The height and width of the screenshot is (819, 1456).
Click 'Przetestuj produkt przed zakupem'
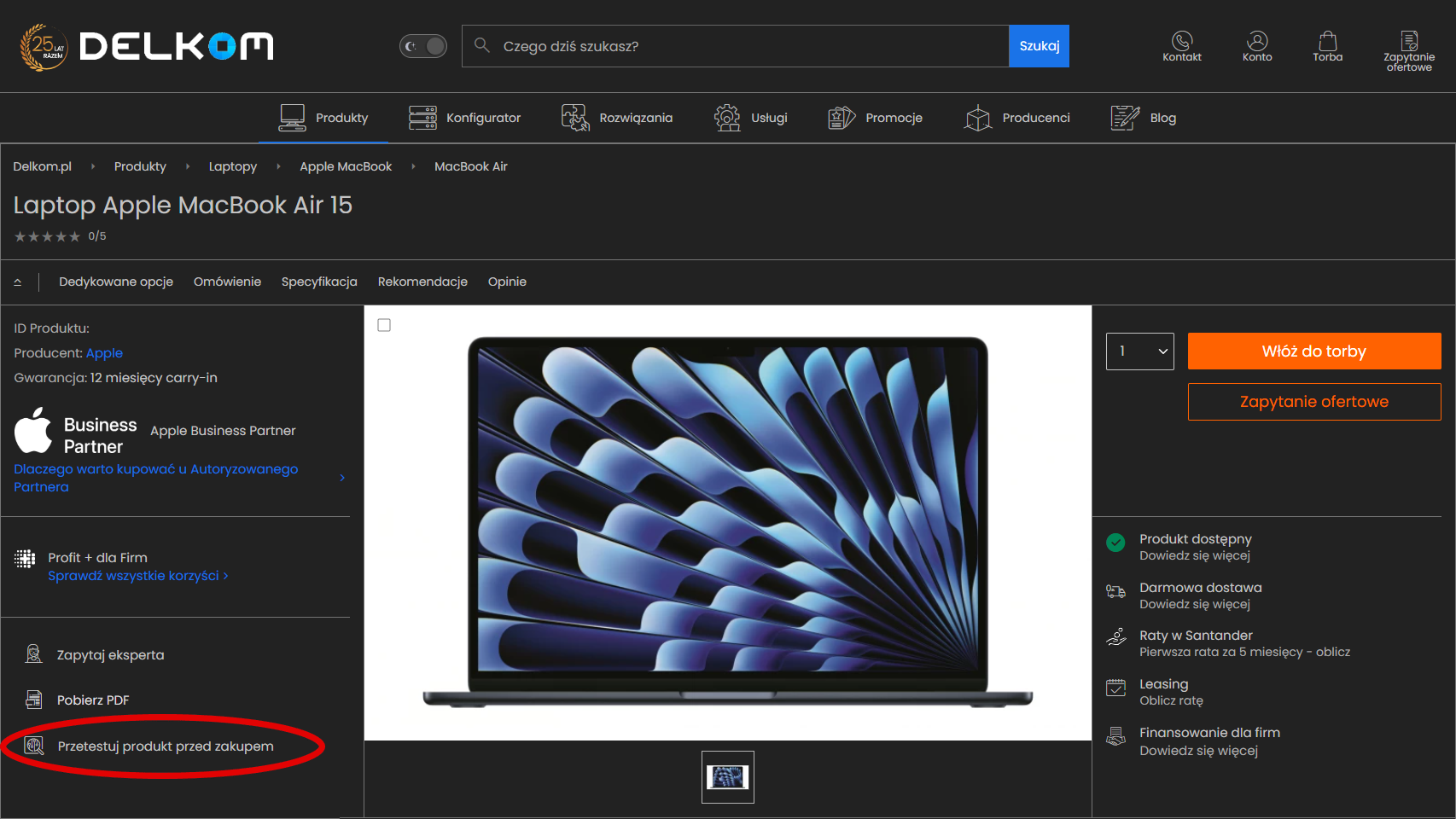(x=166, y=746)
